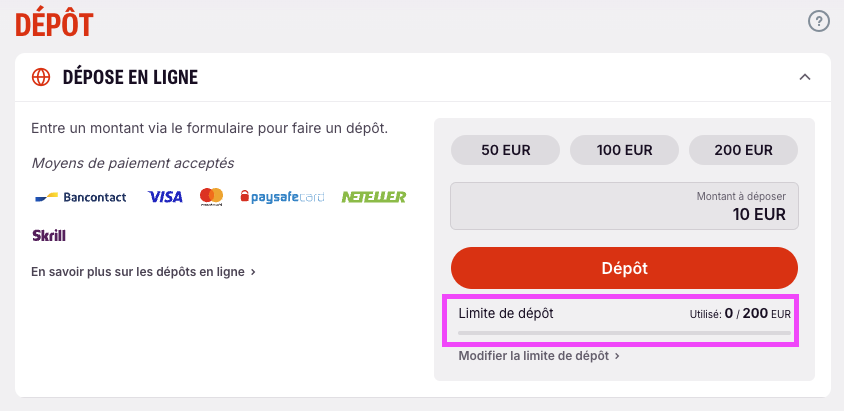This screenshot has width=844, height=411.
Task: Collapse the Dépose en ligne section
Action: [x=805, y=77]
